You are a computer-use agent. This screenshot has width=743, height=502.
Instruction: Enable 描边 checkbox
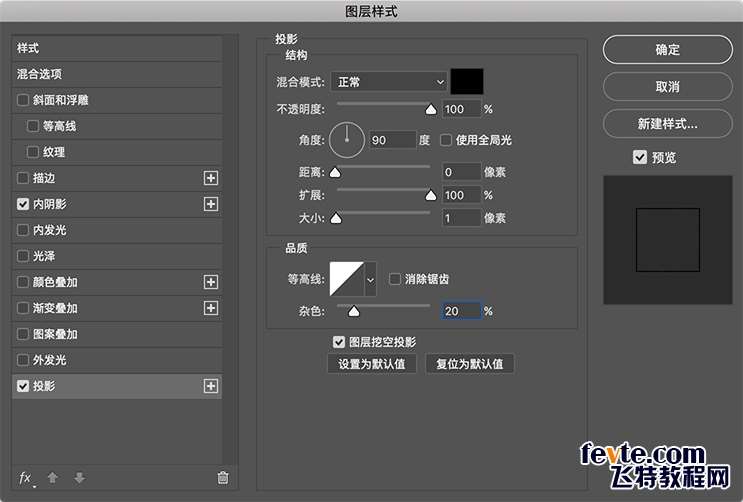pos(23,178)
